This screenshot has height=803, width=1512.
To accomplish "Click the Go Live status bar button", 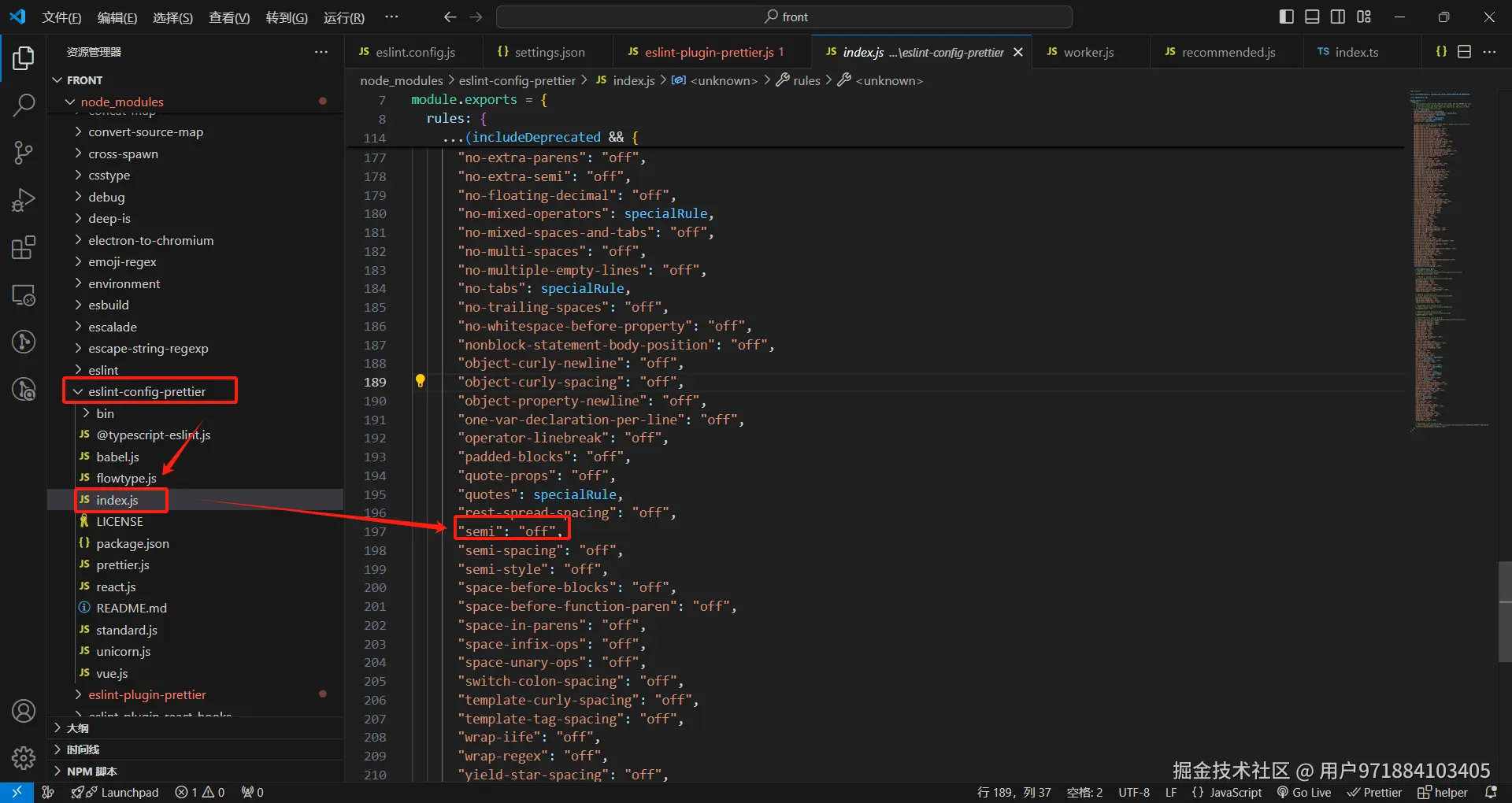I will click(x=1304, y=792).
